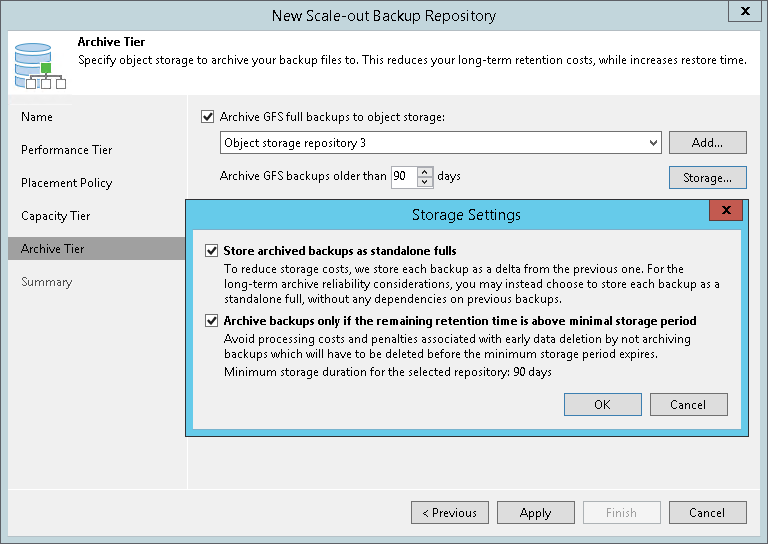The width and height of the screenshot is (768, 544).
Task: Switch to the Capacity Tier step
Action: pos(56,216)
